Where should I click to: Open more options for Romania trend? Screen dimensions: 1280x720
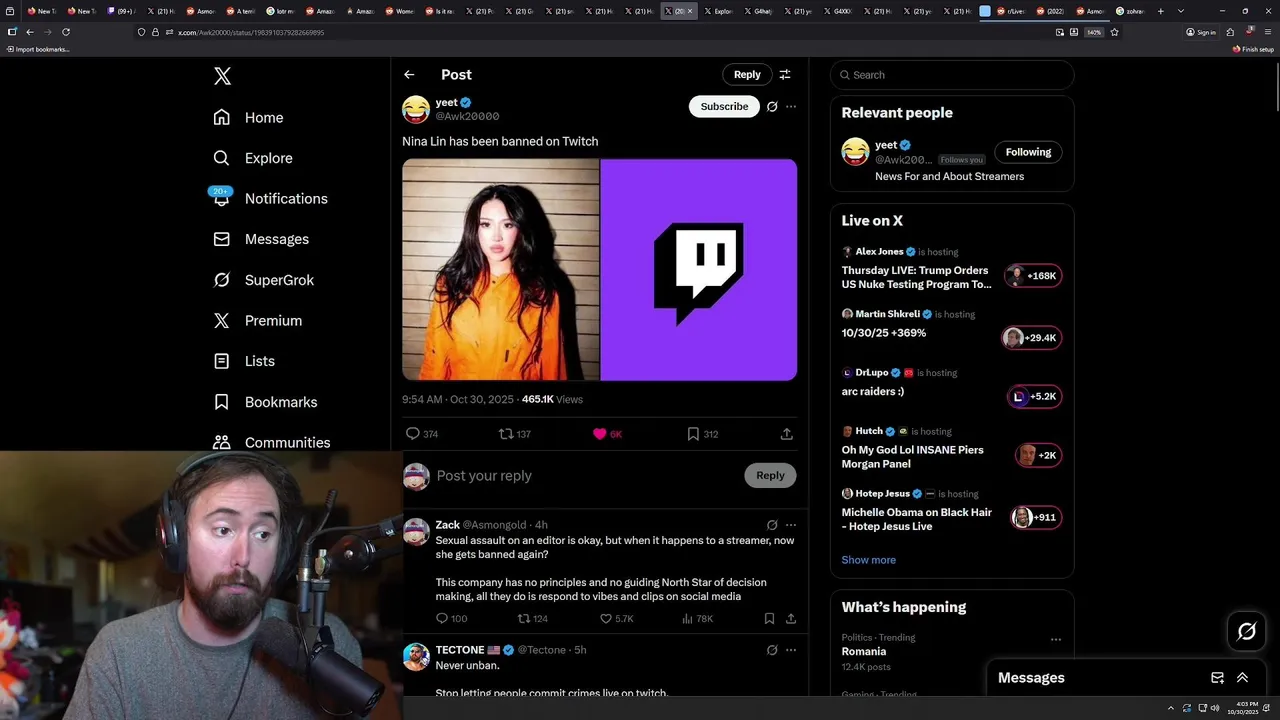pyautogui.click(x=1055, y=640)
